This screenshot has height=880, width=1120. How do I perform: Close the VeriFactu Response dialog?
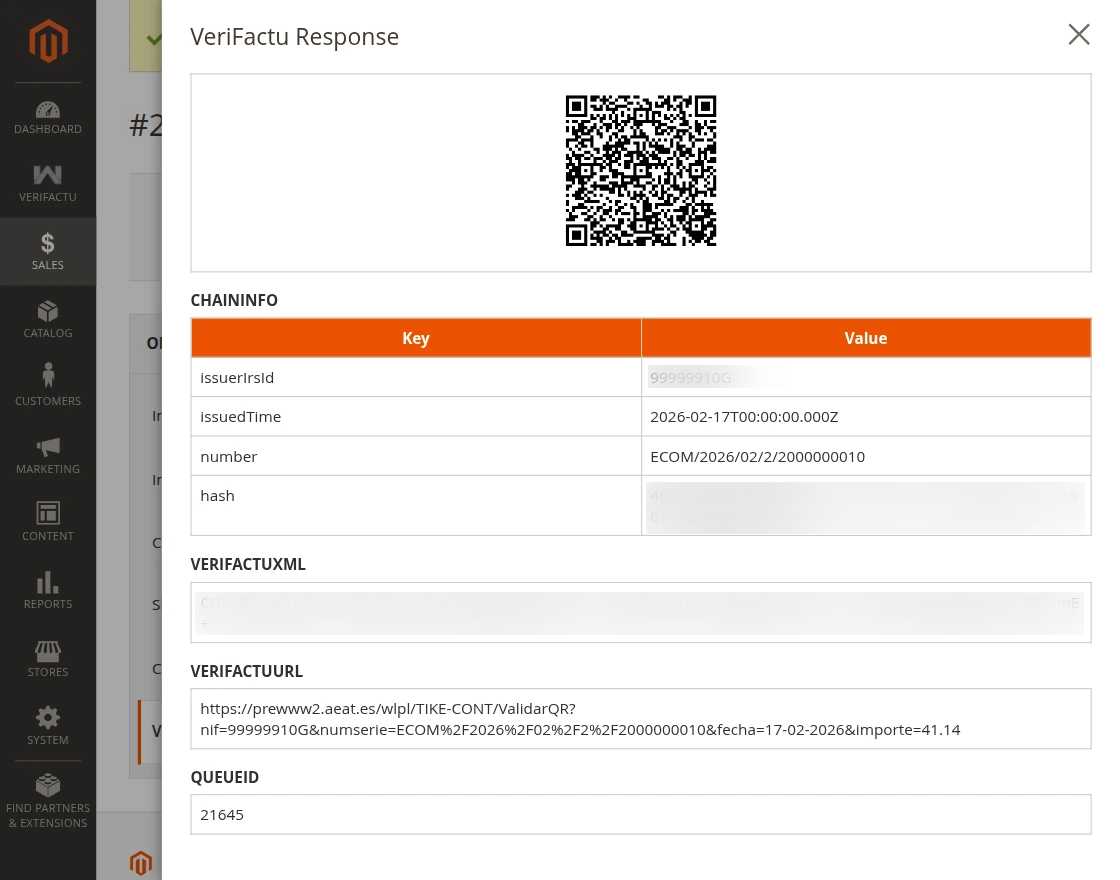pyautogui.click(x=1078, y=34)
